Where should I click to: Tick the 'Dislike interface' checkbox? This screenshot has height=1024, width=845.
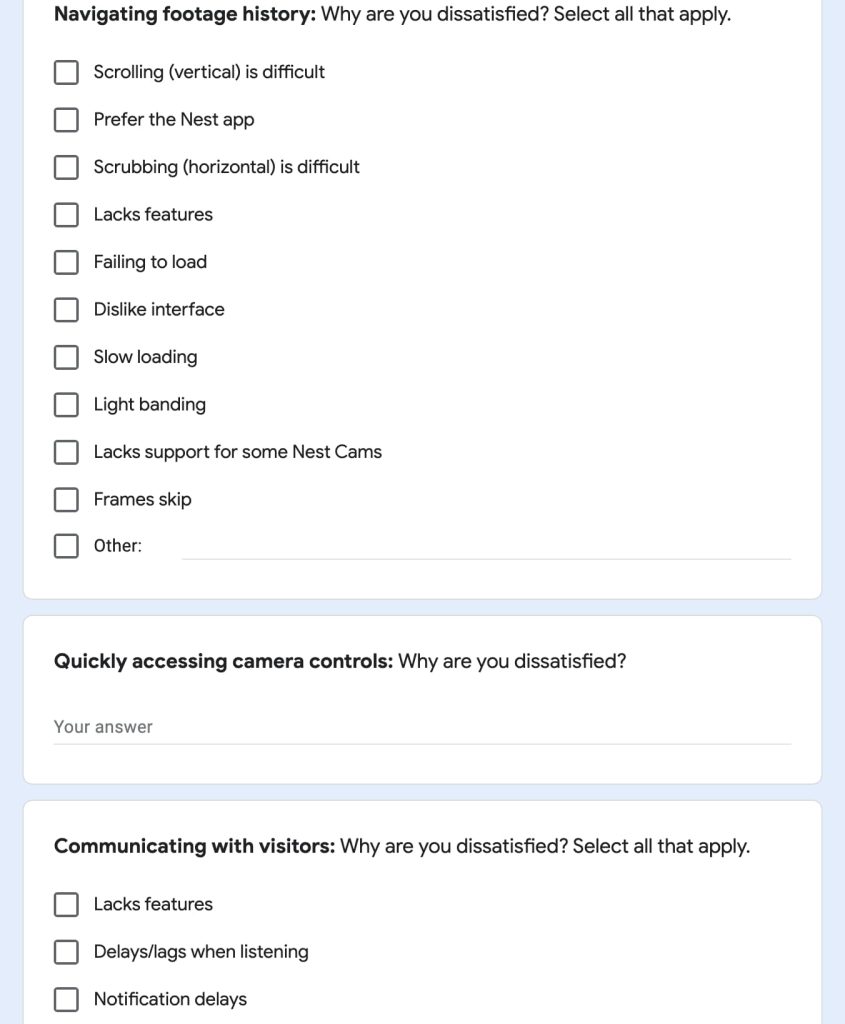(x=66, y=310)
